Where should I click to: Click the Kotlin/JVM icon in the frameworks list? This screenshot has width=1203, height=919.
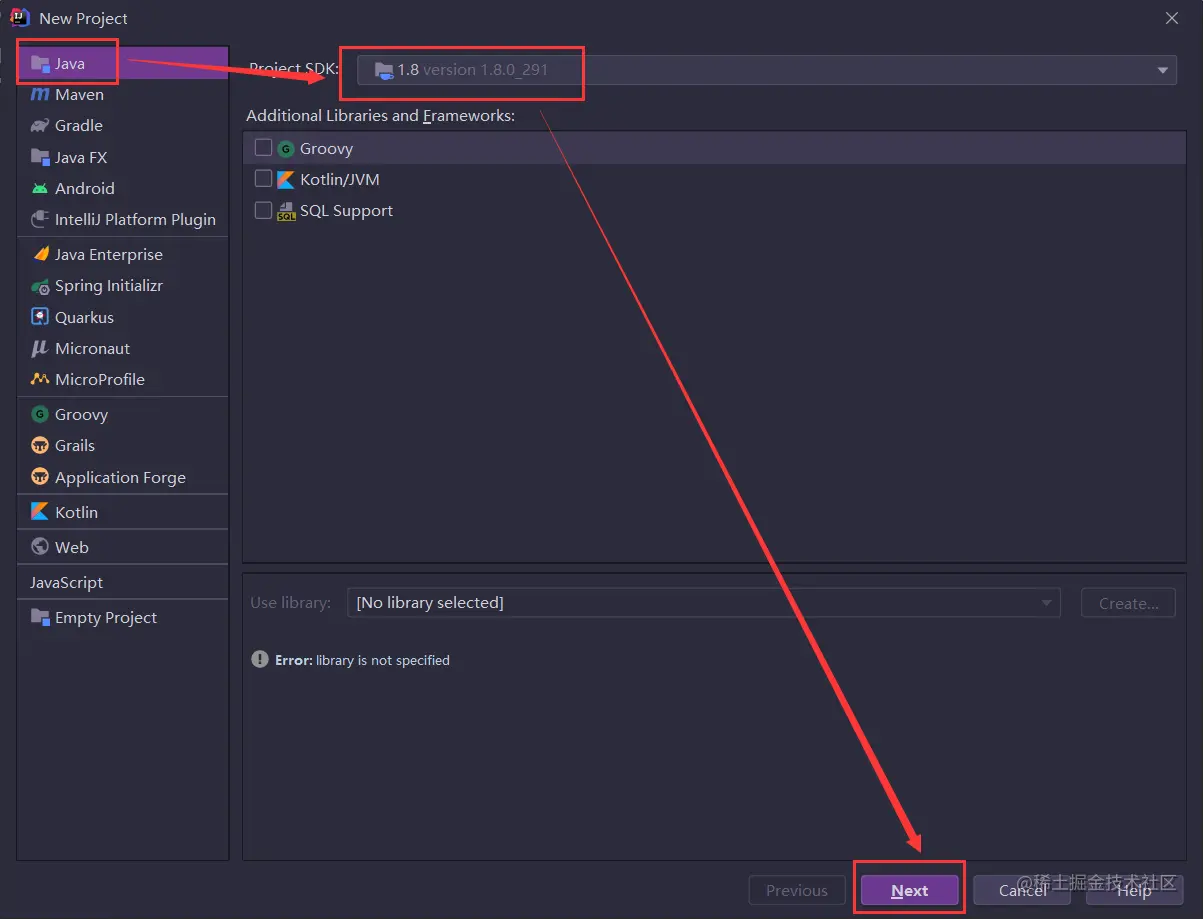coord(286,180)
